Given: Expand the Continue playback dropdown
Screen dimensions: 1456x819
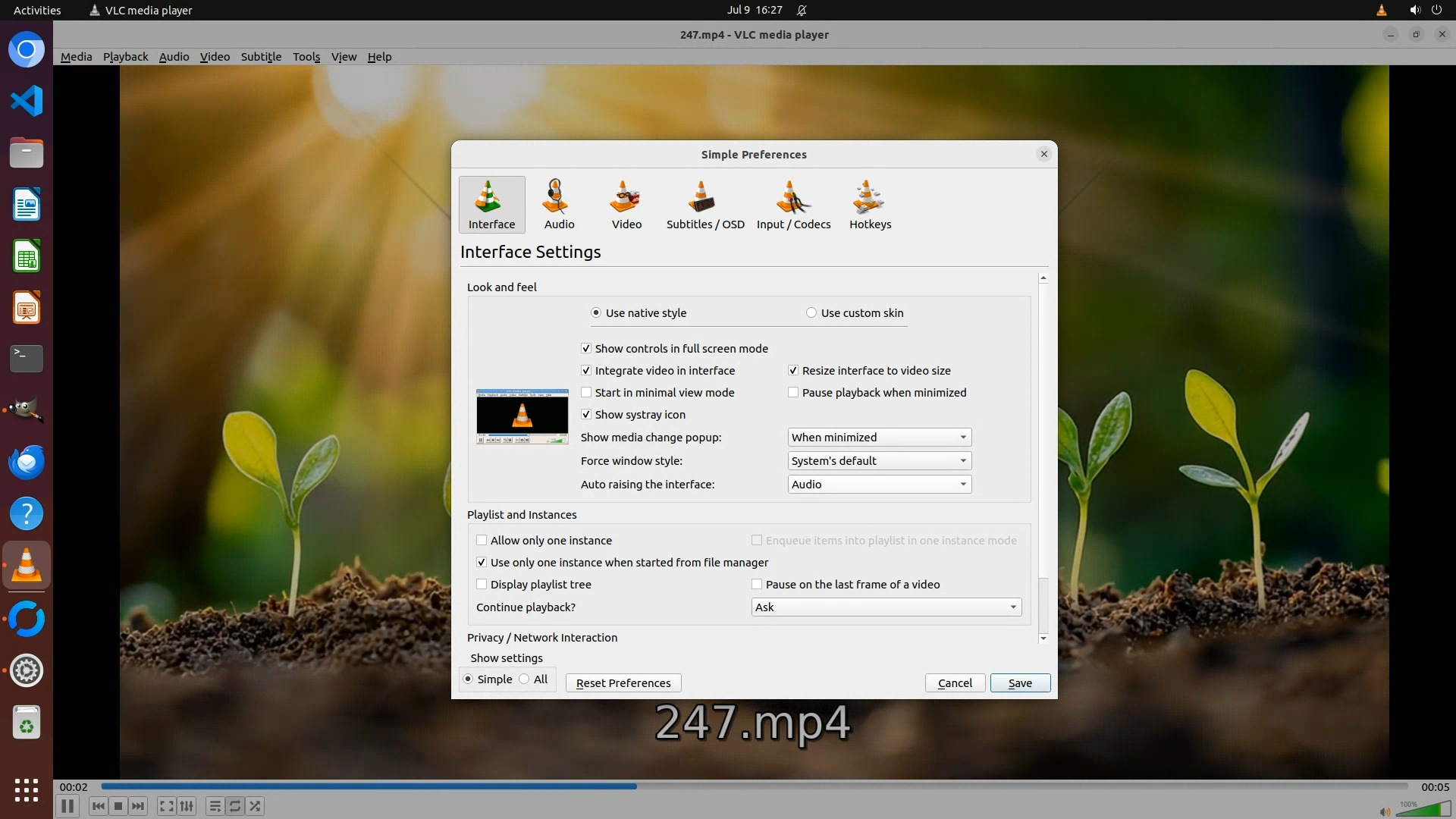Looking at the screenshot, I should click(x=886, y=607).
